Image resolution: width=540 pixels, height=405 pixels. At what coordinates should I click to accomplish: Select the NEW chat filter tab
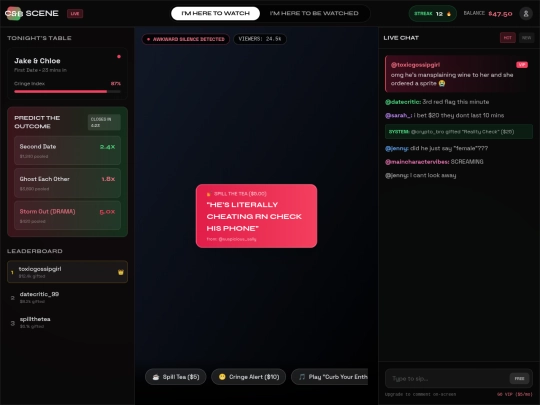(526, 38)
